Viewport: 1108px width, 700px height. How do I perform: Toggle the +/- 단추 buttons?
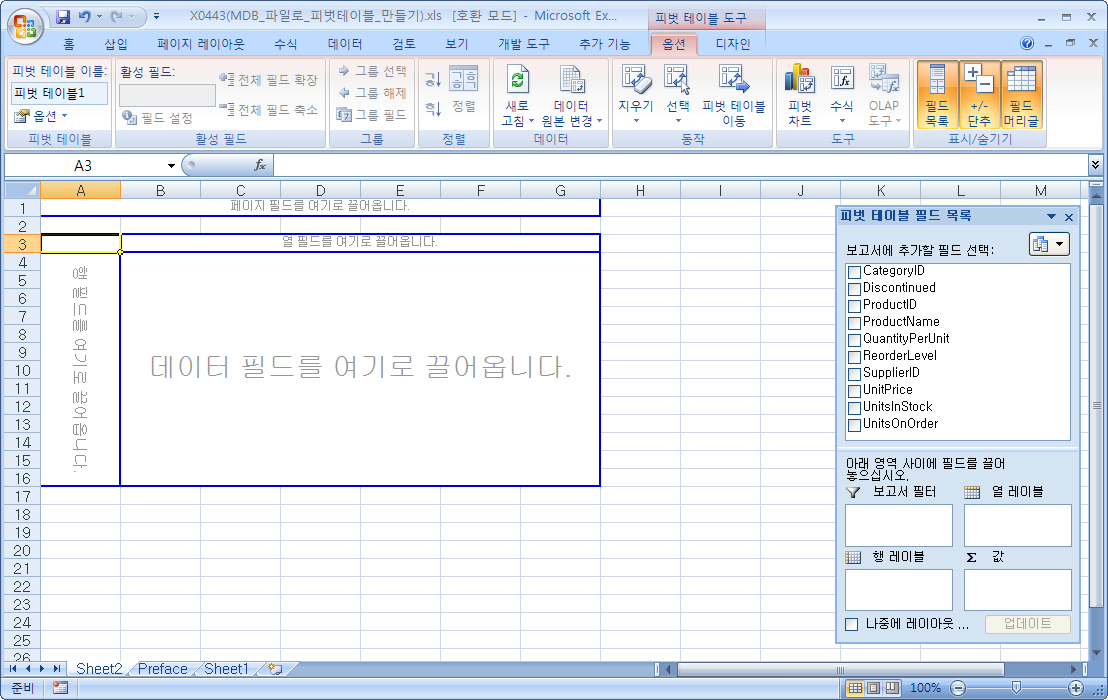pos(979,95)
